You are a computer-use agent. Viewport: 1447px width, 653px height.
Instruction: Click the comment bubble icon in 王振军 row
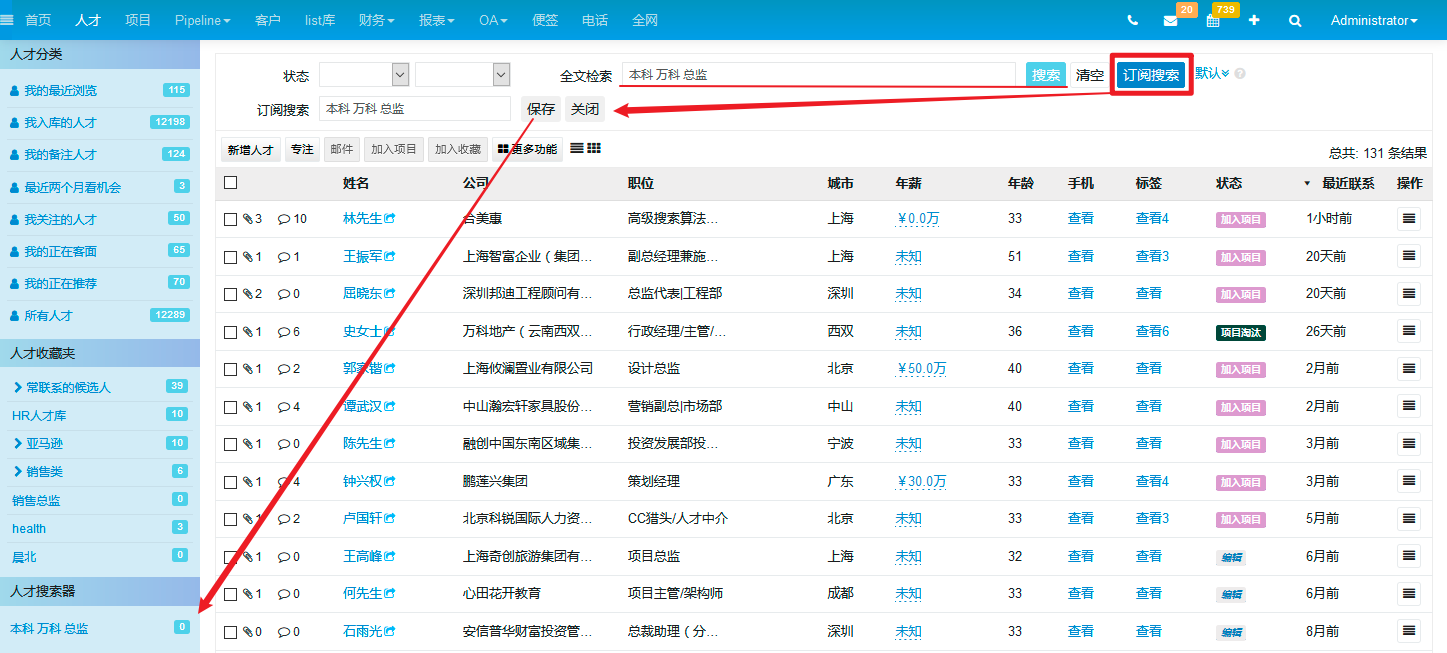coord(284,257)
